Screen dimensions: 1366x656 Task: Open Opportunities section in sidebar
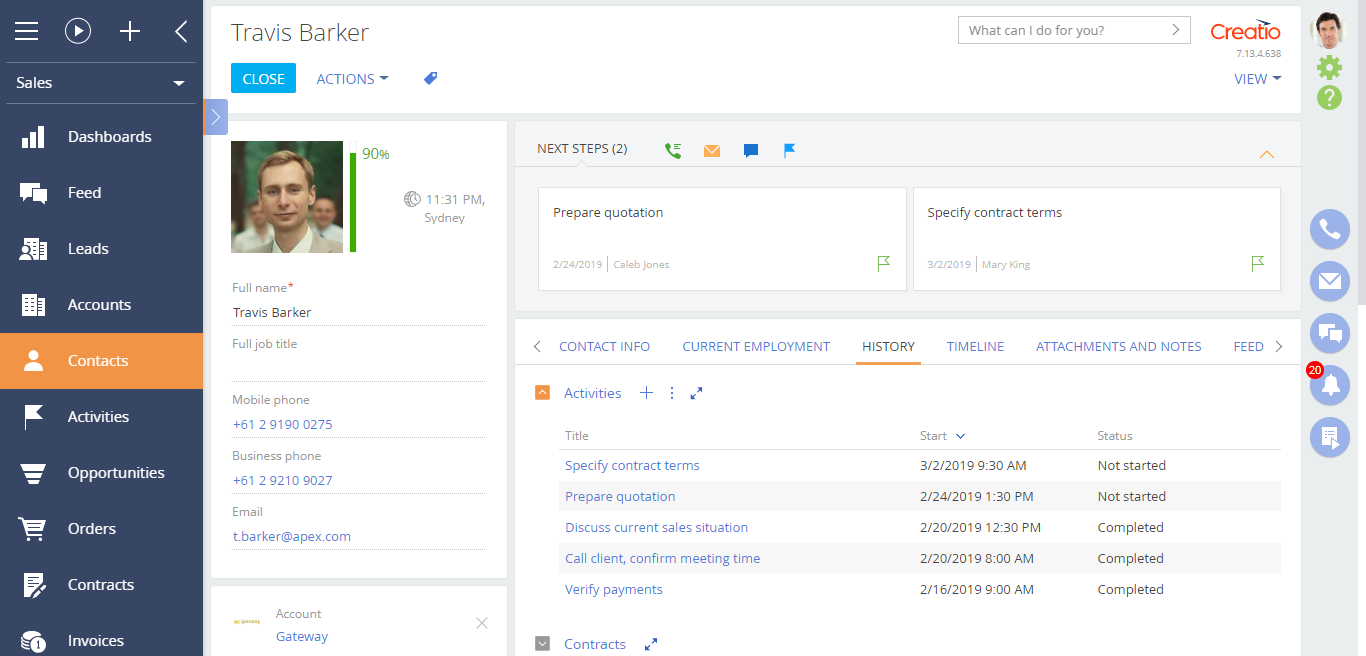tap(115, 473)
